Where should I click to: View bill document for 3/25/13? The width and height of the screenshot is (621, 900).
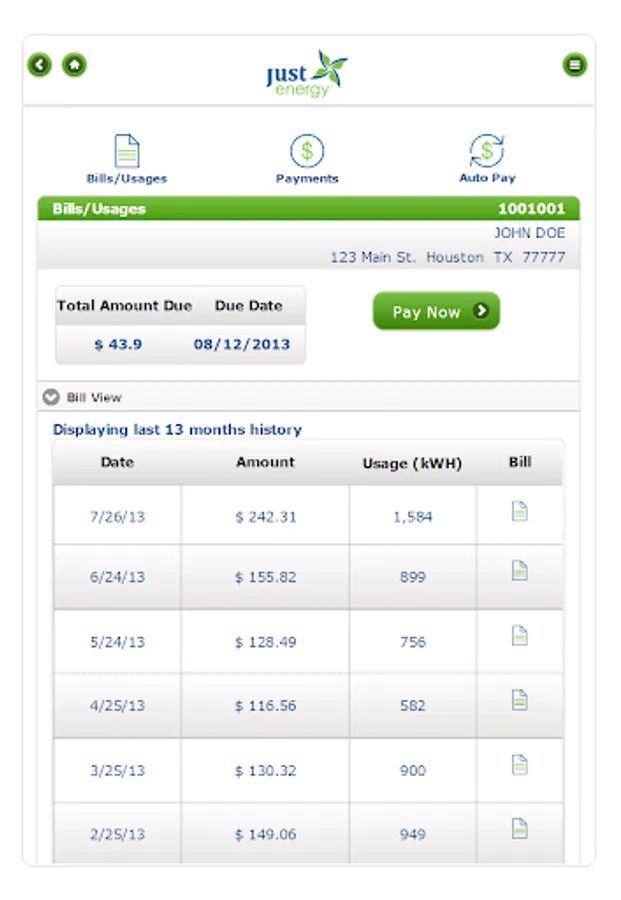[519, 765]
